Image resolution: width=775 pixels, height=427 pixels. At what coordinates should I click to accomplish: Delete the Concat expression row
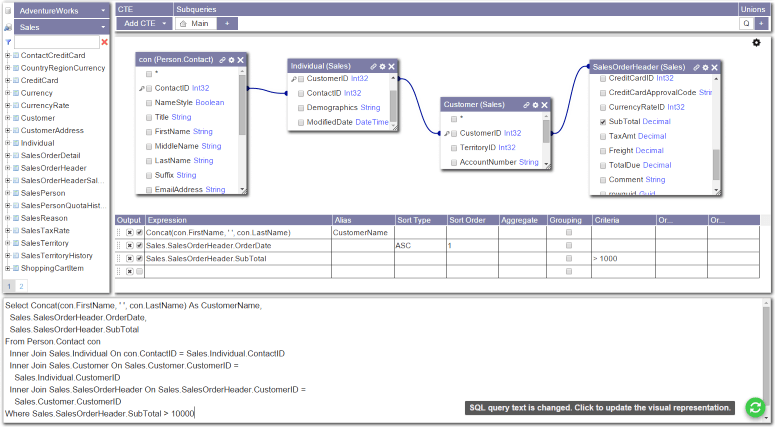(x=129, y=232)
